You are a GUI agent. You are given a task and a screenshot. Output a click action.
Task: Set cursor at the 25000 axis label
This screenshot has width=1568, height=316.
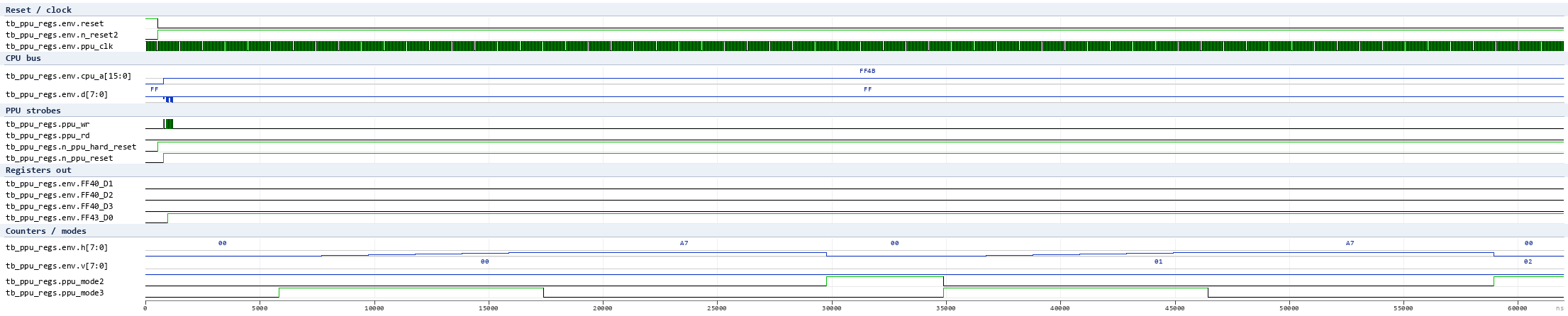(x=717, y=308)
